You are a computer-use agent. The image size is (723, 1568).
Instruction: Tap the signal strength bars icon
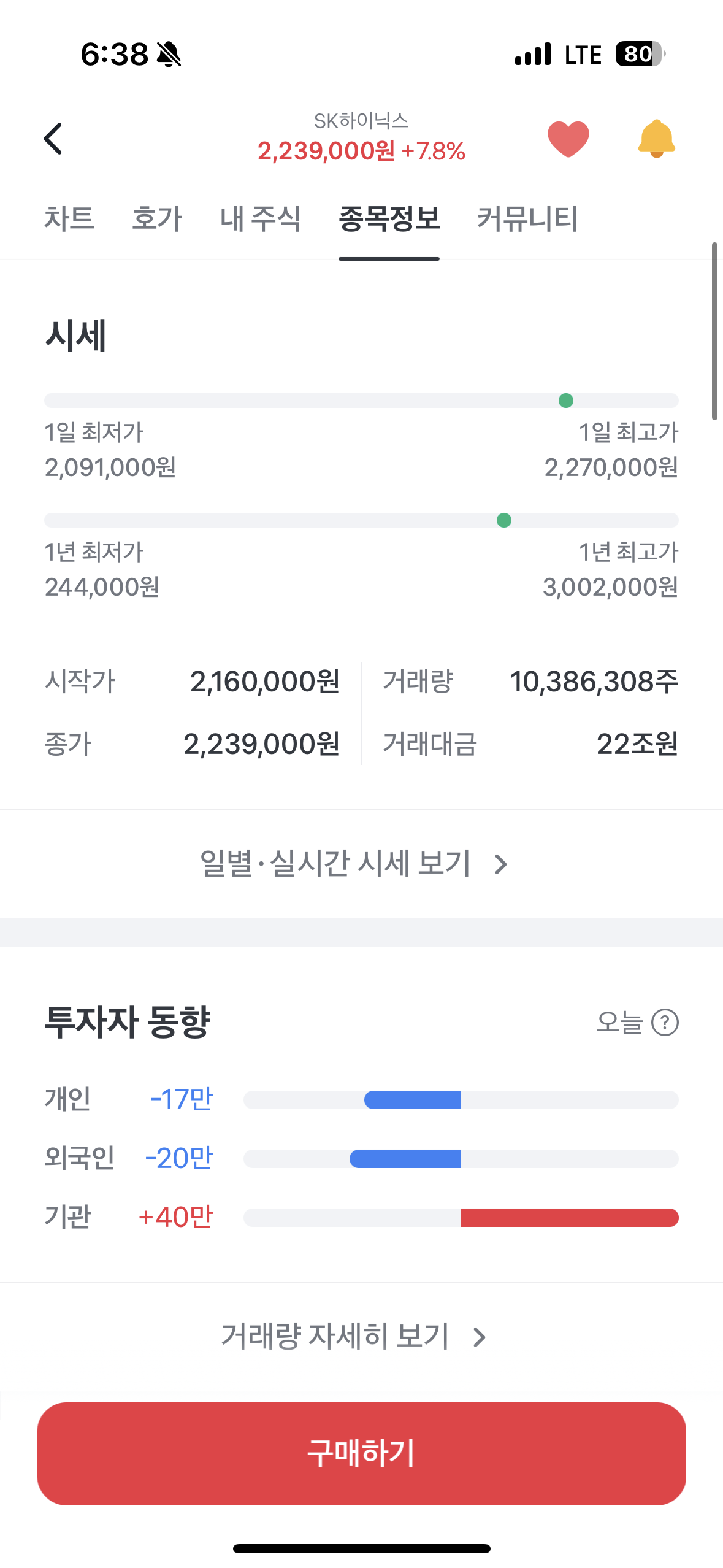pos(533,54)
